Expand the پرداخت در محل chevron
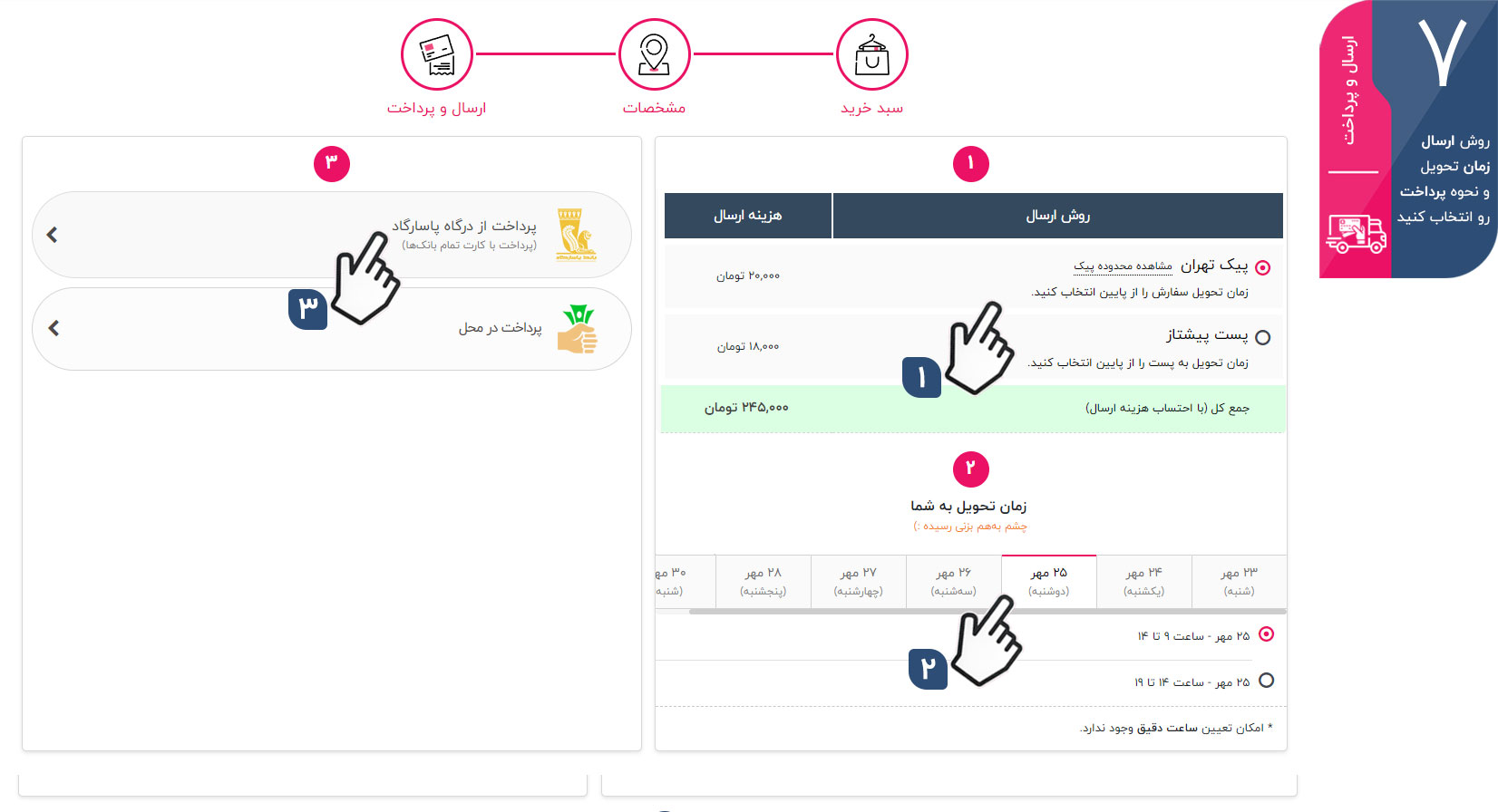Viewport: 1498px width, 812px height. click(53, 328)
